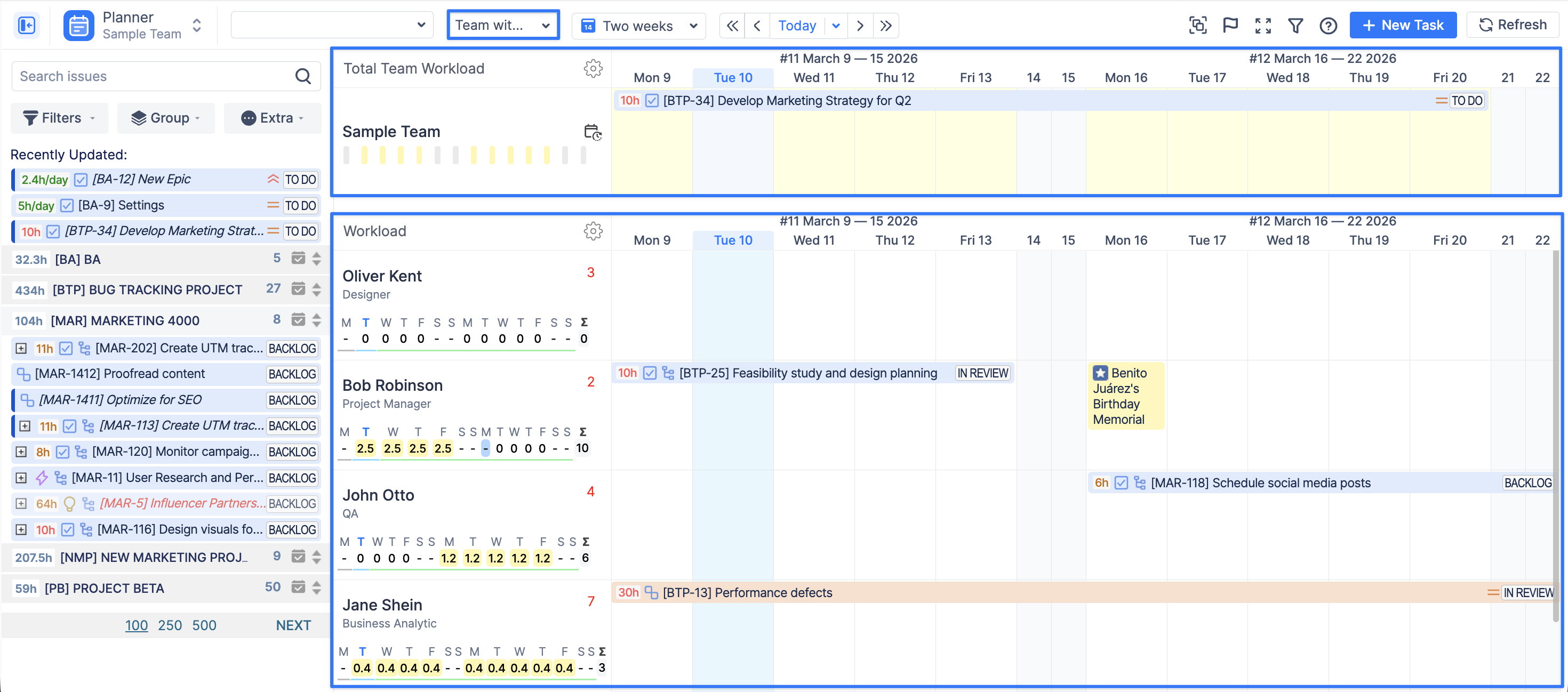Open the help question mark icon
The height and width of the screenshot is (692, 1568).
coord(1327,26)
